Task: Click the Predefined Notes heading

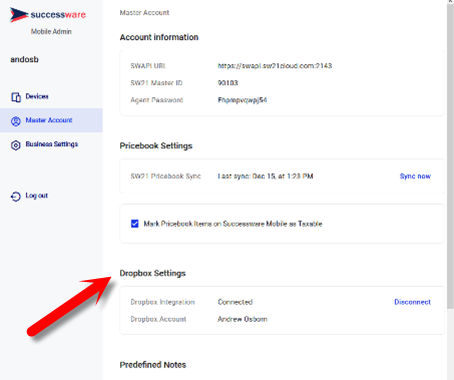Action: click(x=153, y=365)
